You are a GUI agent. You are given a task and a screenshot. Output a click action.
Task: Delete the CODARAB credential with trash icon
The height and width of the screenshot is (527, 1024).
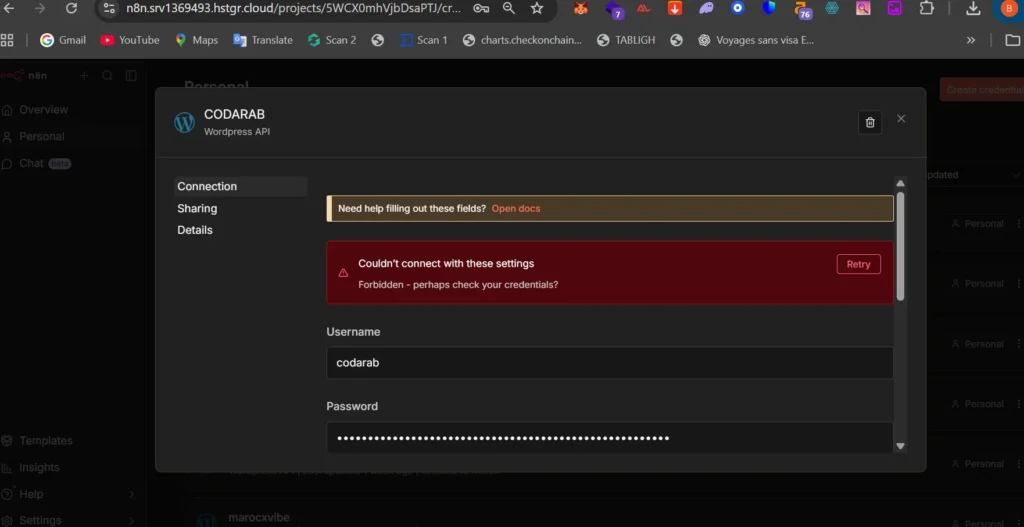869,122
